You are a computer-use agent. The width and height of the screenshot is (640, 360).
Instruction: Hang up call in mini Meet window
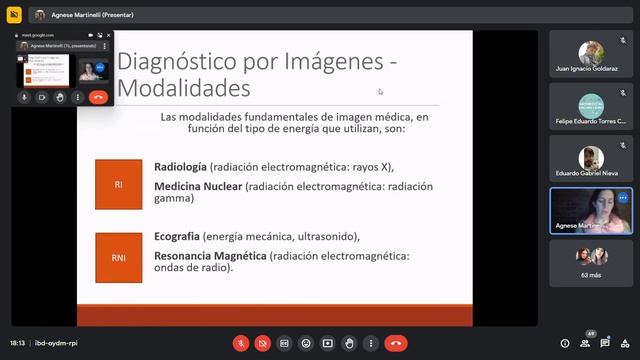(98, 98)
